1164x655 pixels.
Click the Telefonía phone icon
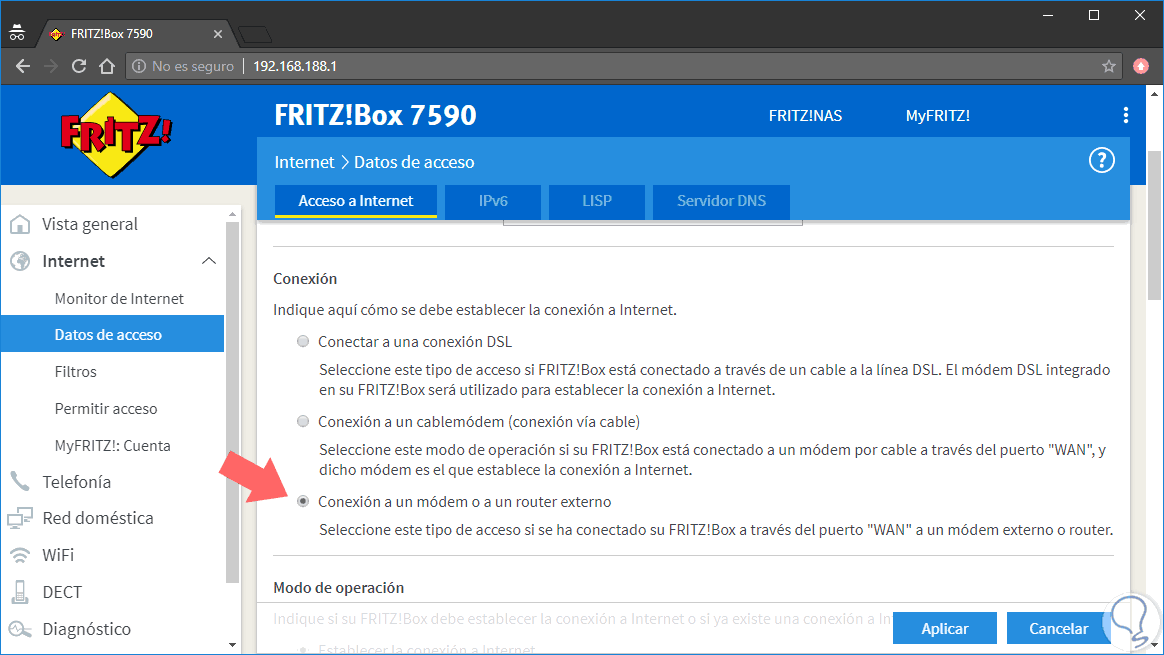pyautogui.click(x=20, y=481)
